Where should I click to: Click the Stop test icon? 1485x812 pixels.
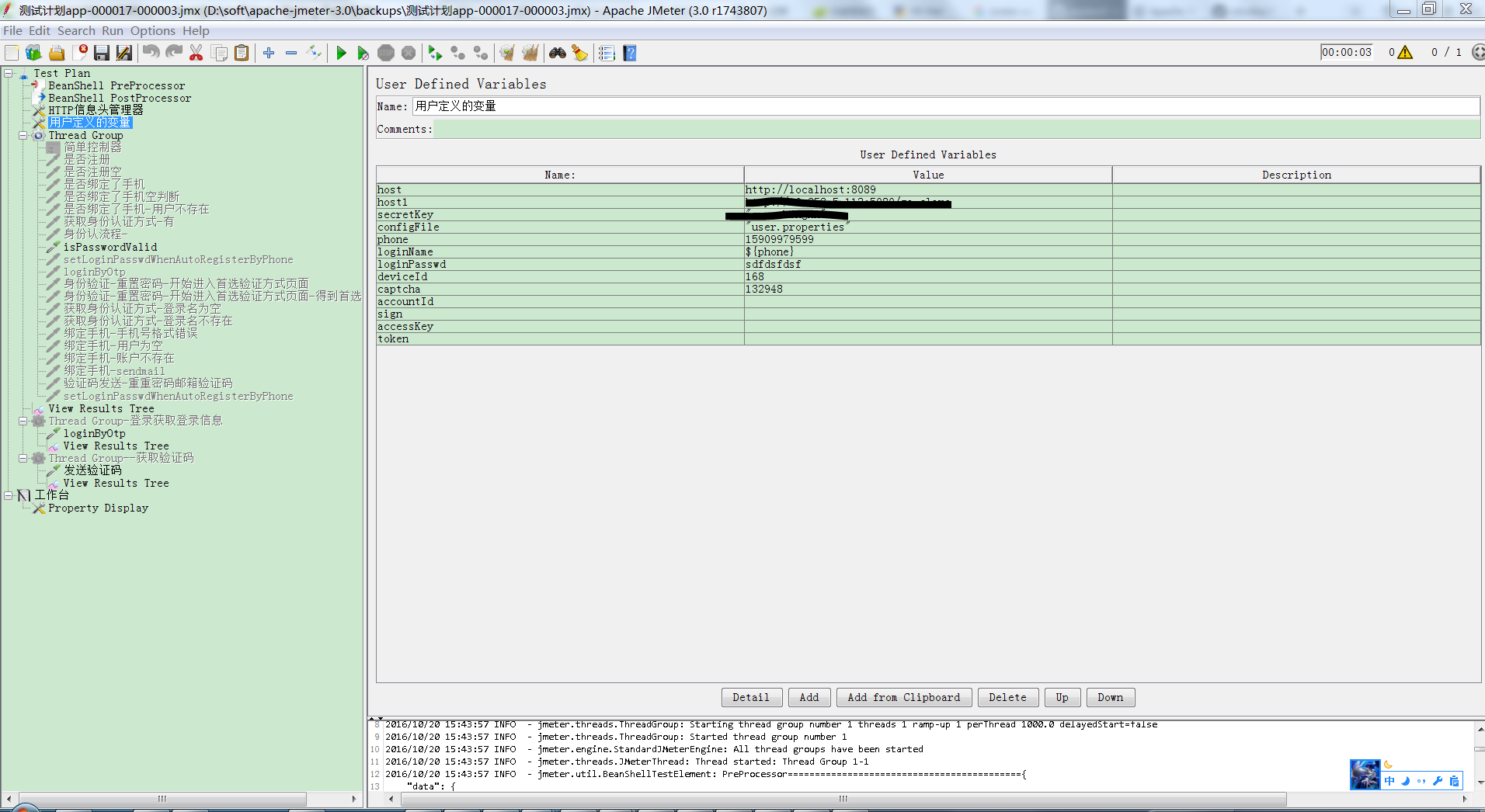pos(386,53)
